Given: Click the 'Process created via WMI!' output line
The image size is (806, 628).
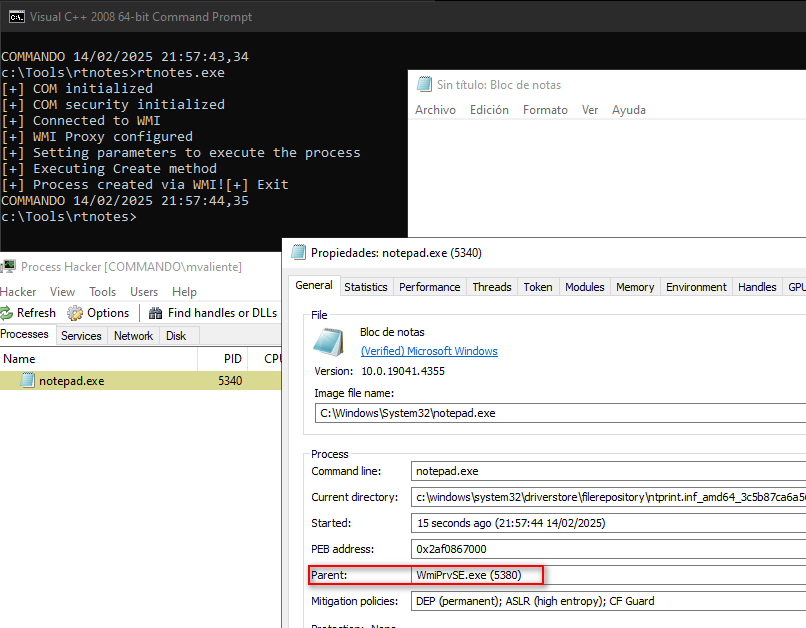Looking at the screenshot, I should point(113,184).
